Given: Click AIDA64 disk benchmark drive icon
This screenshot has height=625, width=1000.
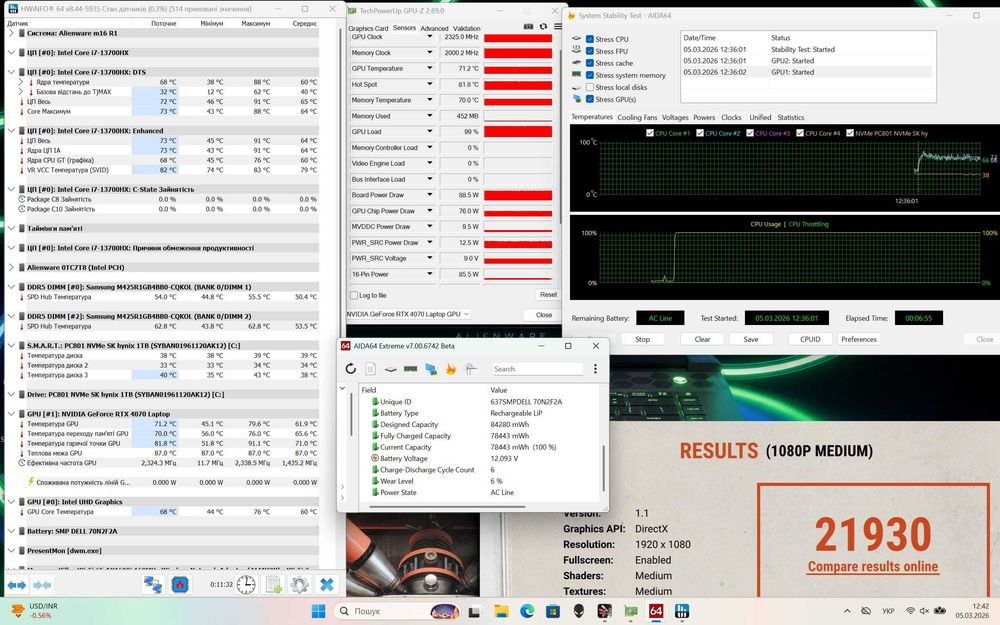Looking at the screenshot, I should click(390, 369).
